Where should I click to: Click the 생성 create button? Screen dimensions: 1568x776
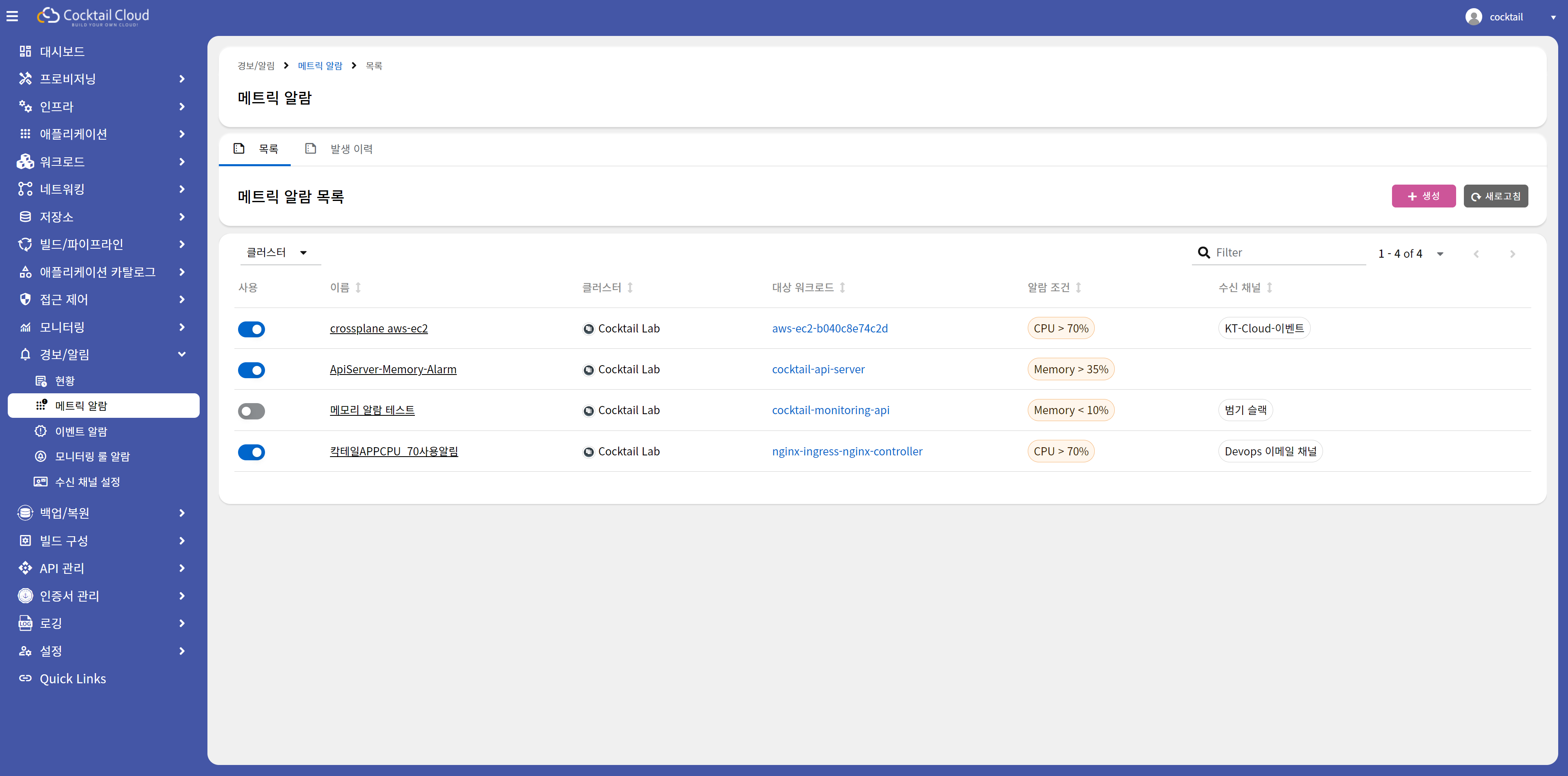click(1423, 196)
